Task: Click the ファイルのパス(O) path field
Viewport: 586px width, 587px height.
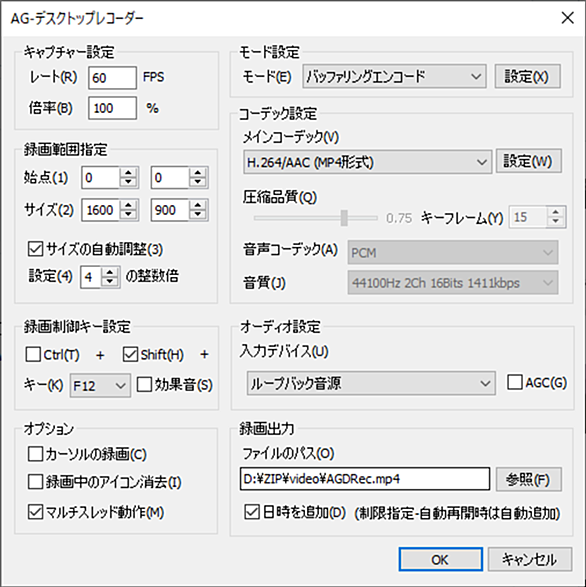Action: 365,478
